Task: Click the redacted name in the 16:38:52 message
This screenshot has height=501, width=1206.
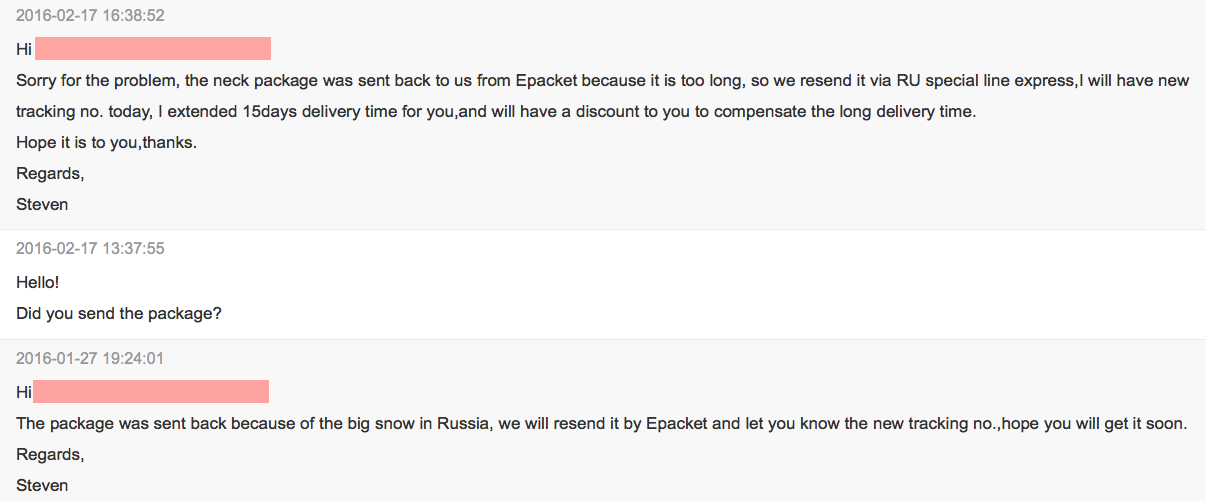Action: 153,49
